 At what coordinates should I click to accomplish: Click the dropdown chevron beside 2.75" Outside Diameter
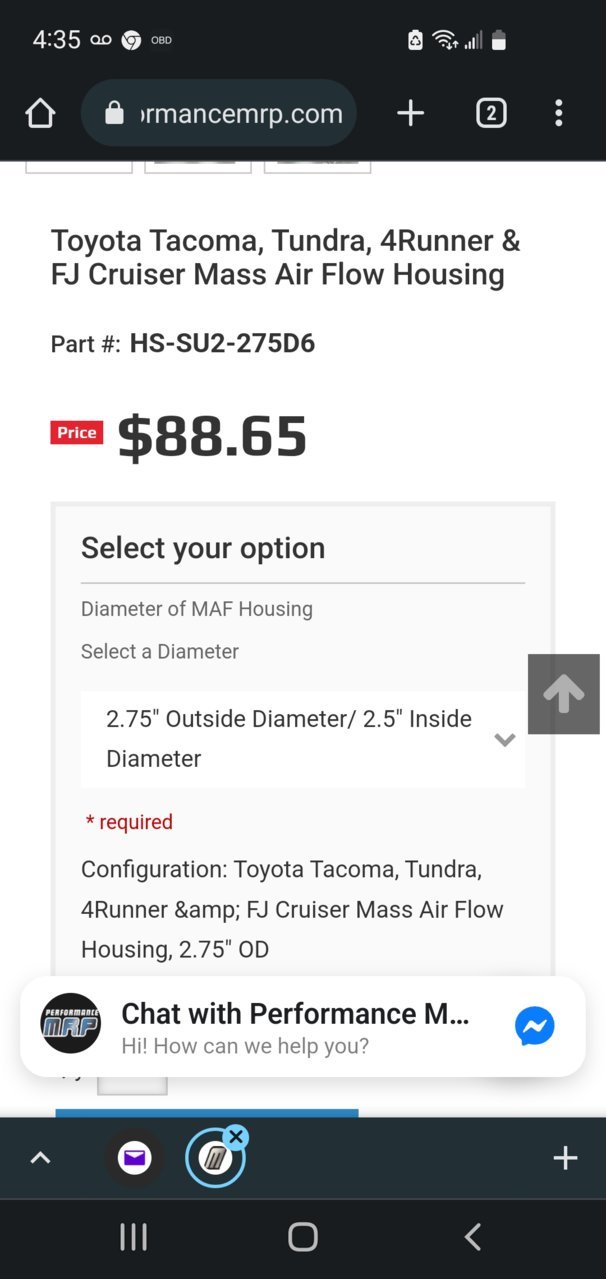pyautogui.click(x=505, y=740)
